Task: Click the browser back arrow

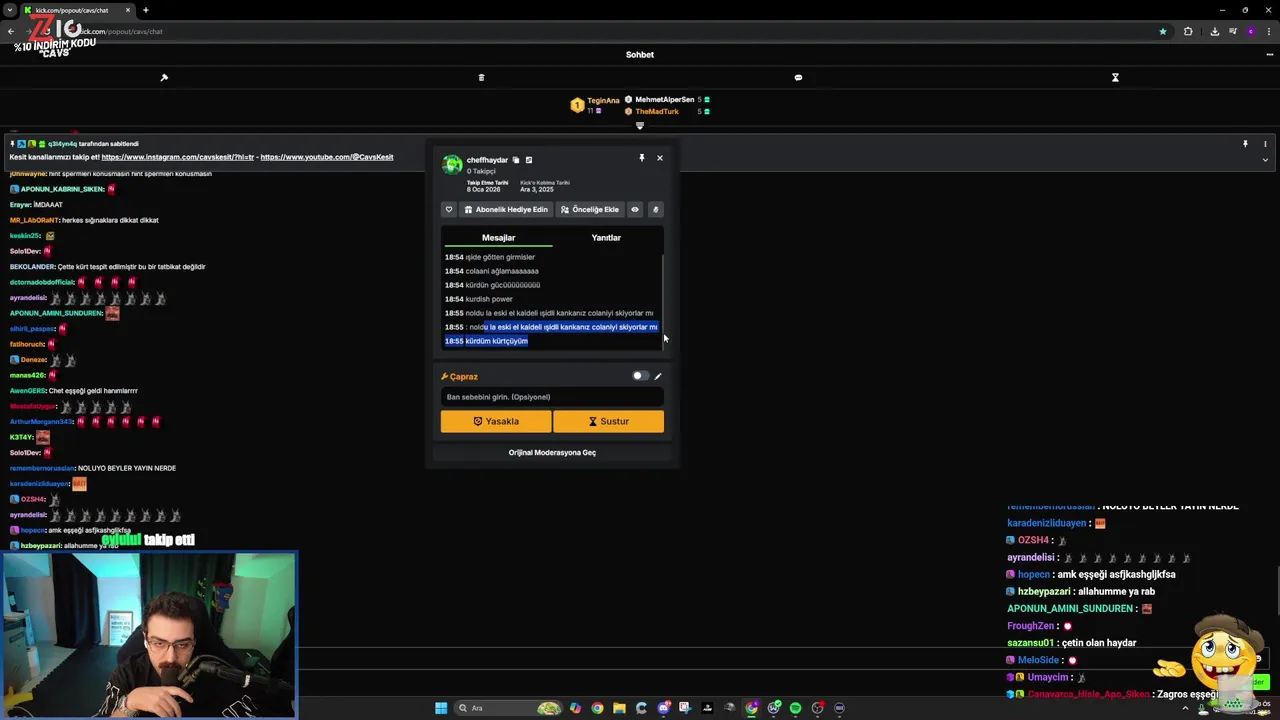Action: coord(11,31)
